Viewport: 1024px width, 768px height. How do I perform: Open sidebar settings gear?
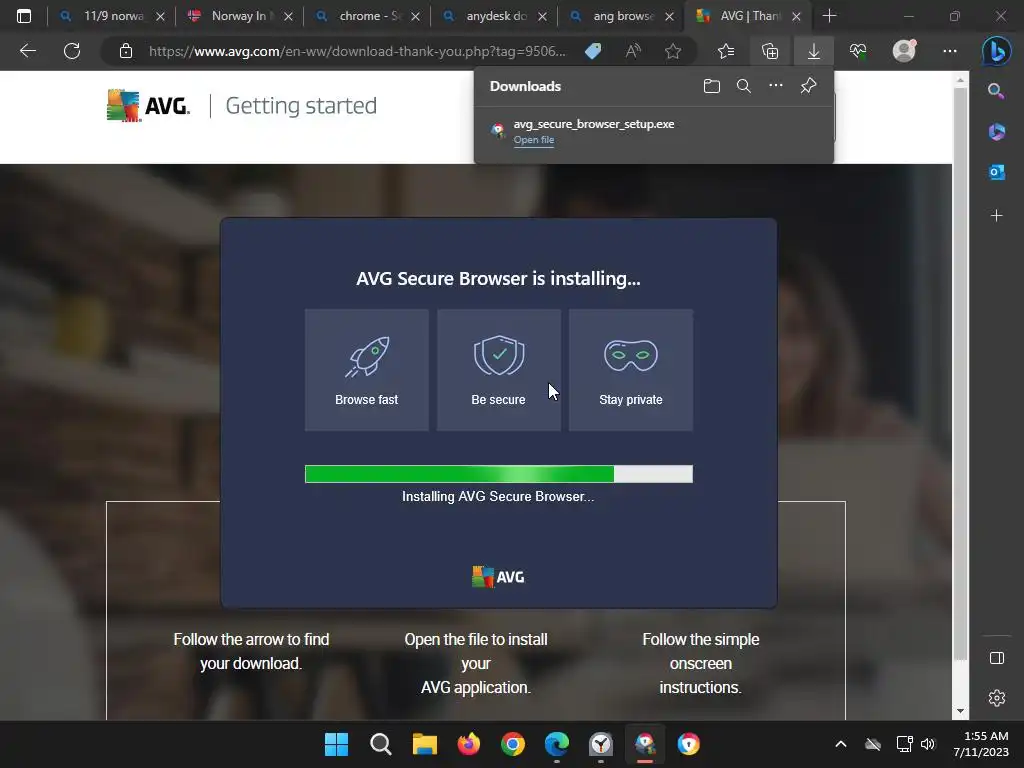[997, 698]
